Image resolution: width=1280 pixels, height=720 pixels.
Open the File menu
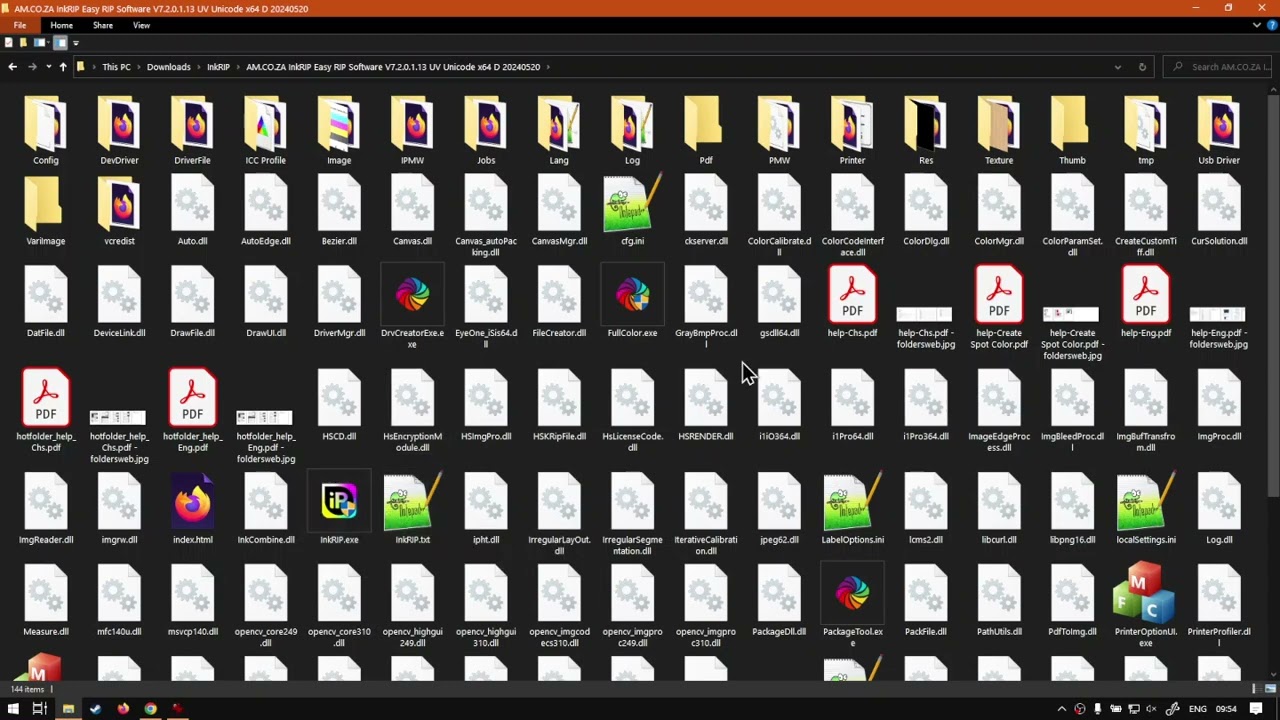20,25
